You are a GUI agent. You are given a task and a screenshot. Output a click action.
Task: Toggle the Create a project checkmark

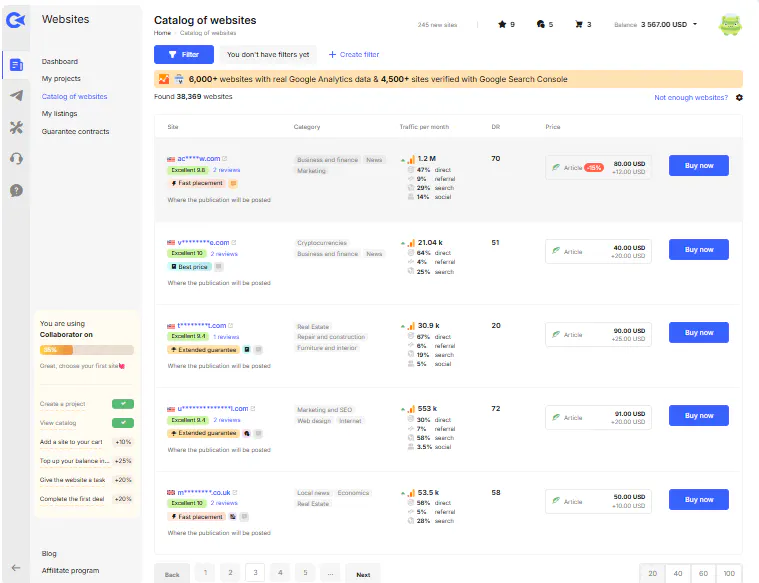(x=123, y=403)
